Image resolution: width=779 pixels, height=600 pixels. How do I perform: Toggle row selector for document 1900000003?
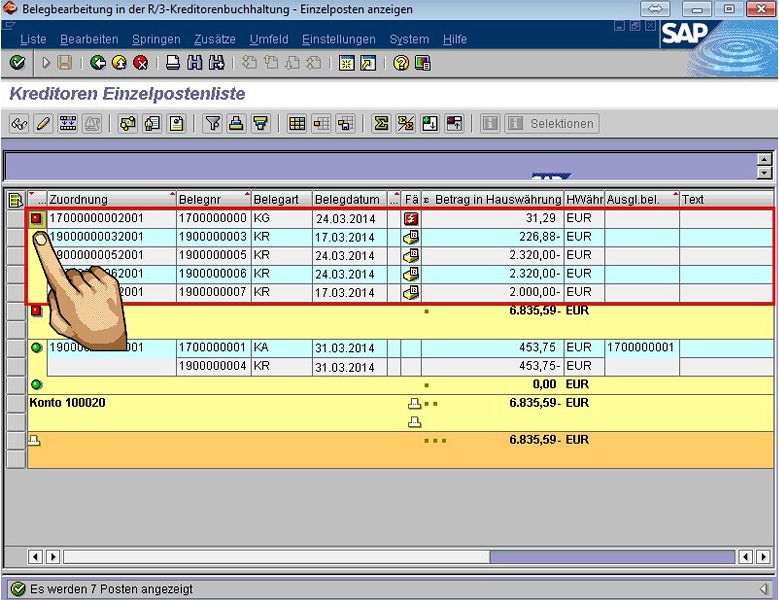pyautogui.click(x=16, y=237)
